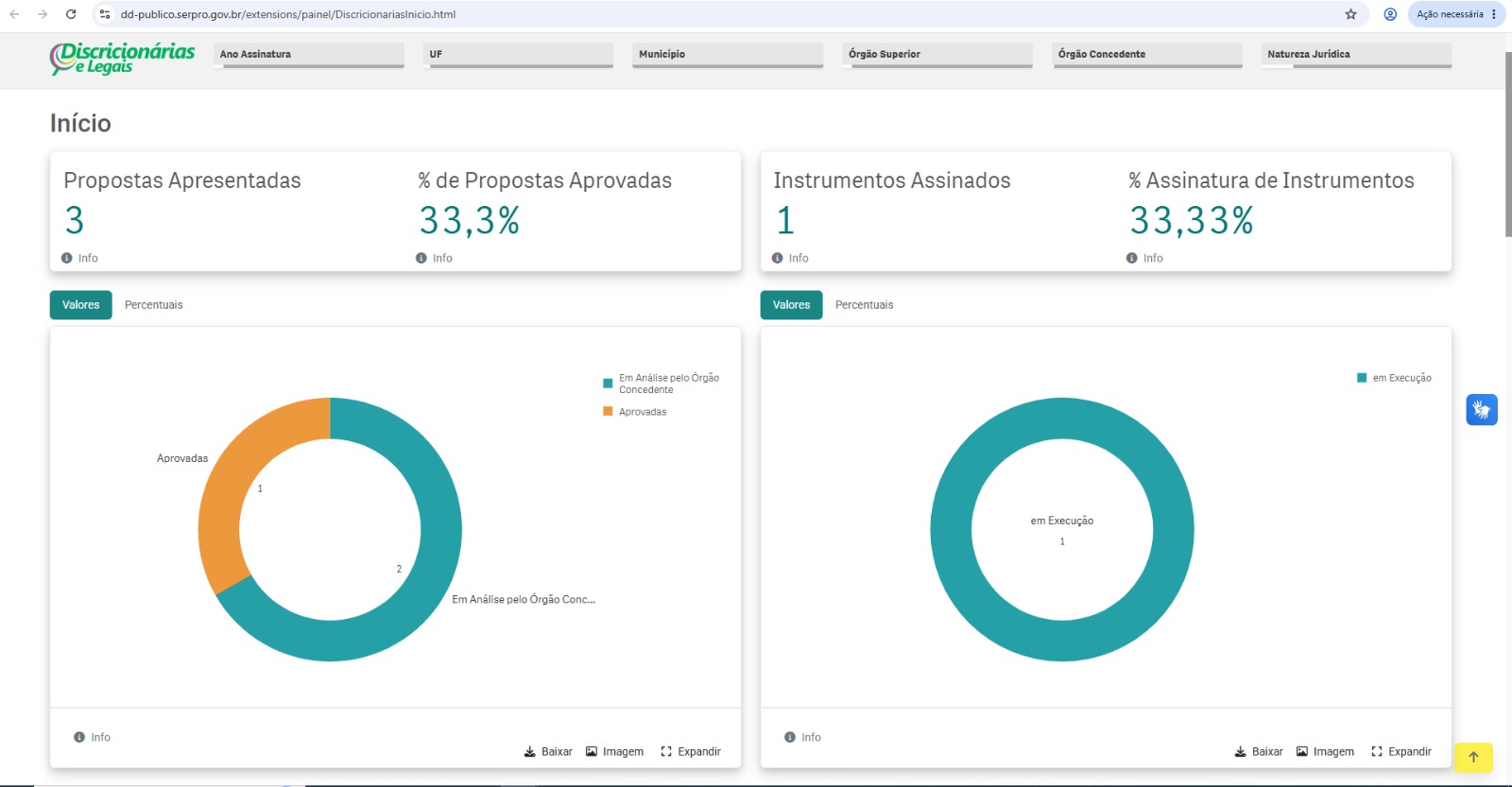Switch proposals chart to Percentuais
Screen dimensions: 1512x787
[154, 305]
